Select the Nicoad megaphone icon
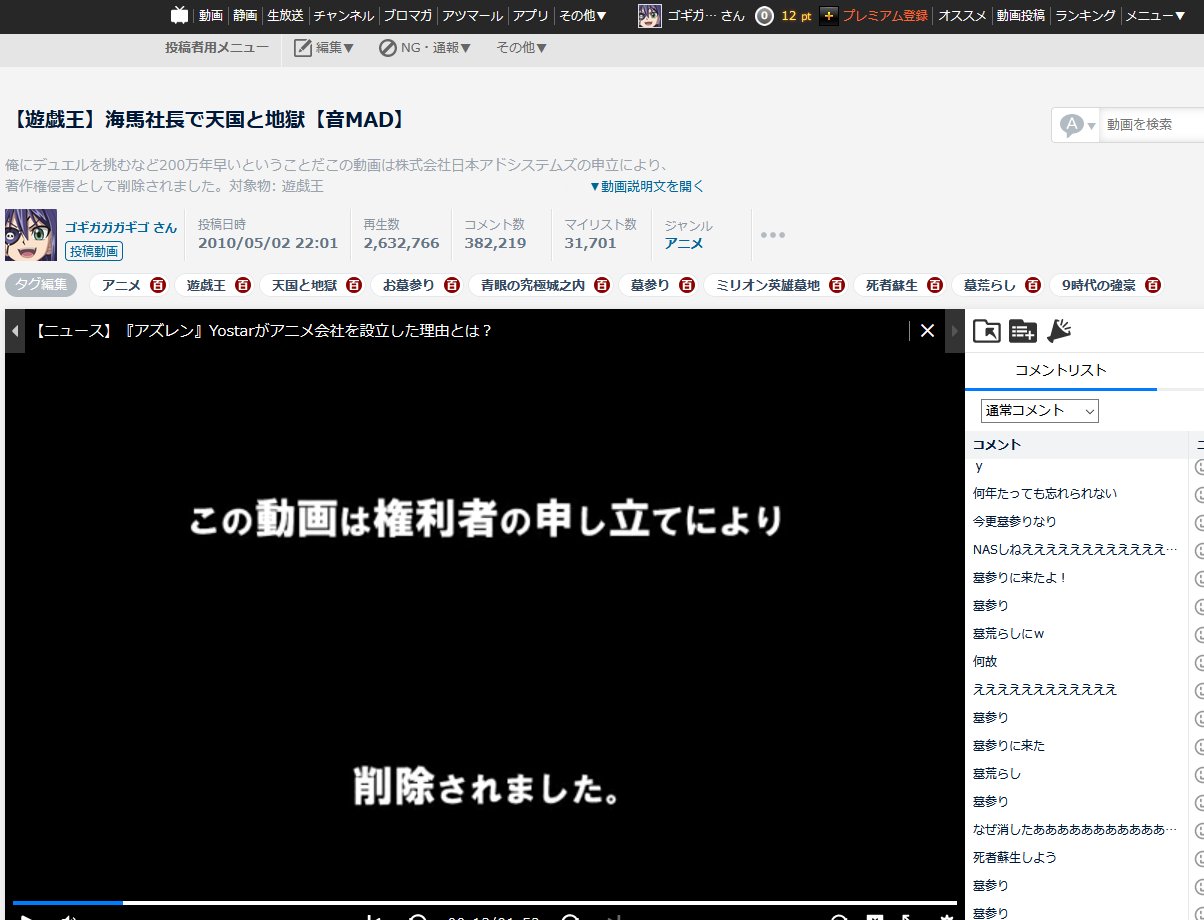 click(1058, 330)
